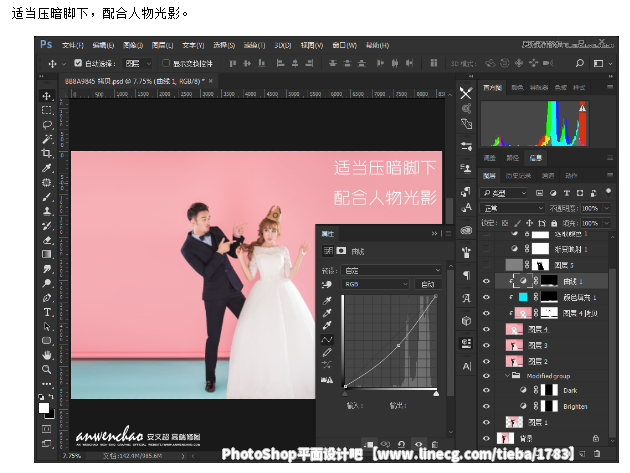Viewport: 630px width, 473px height.
Task: Select the Brush tool
Action: [47, 197]
